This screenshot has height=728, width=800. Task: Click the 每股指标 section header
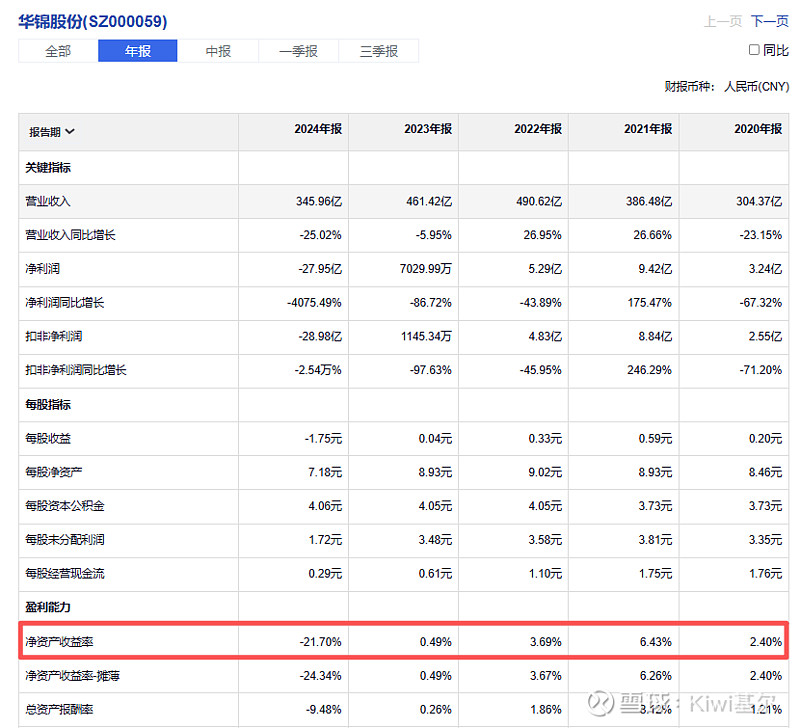pos(48,405)
